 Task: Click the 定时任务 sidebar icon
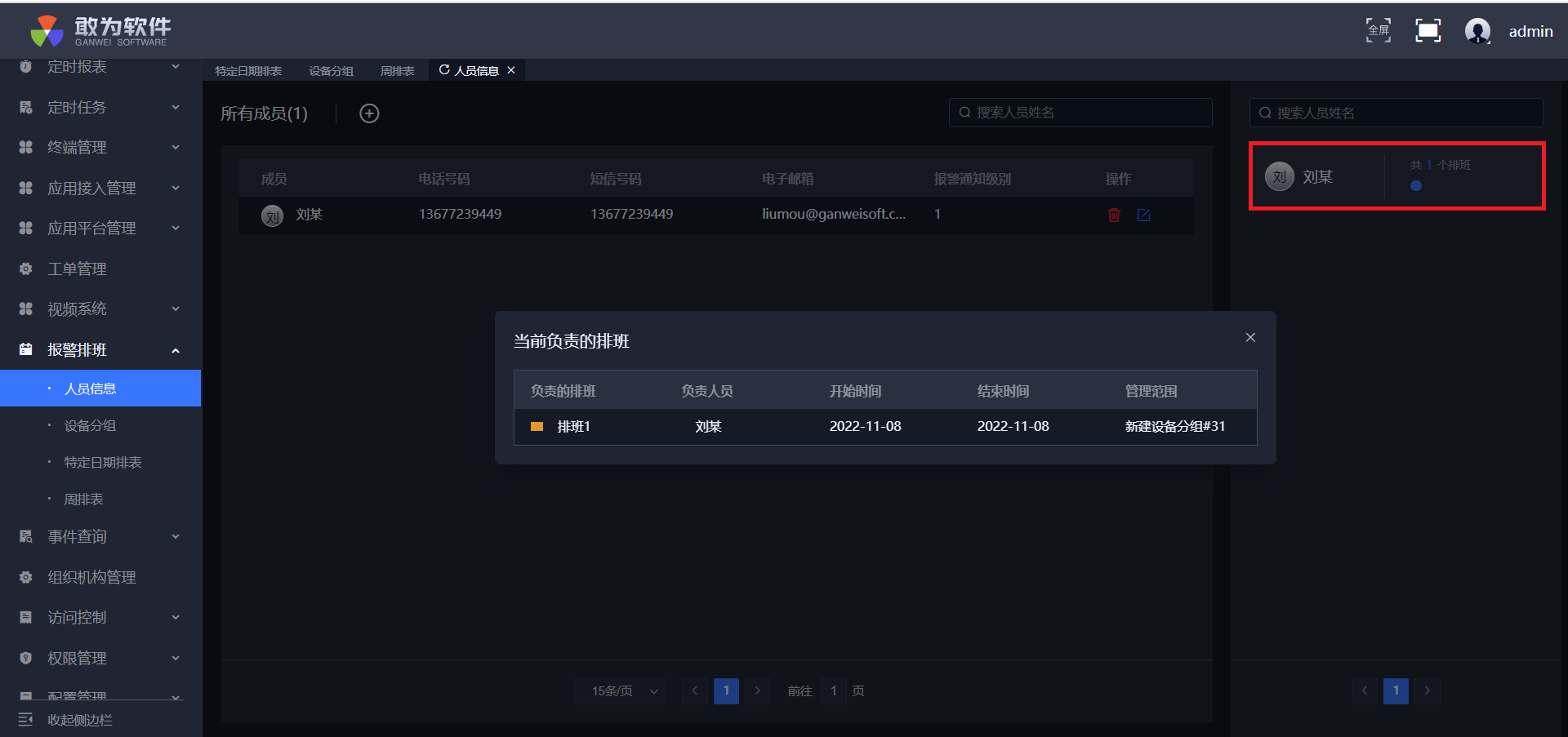(26, 107)
